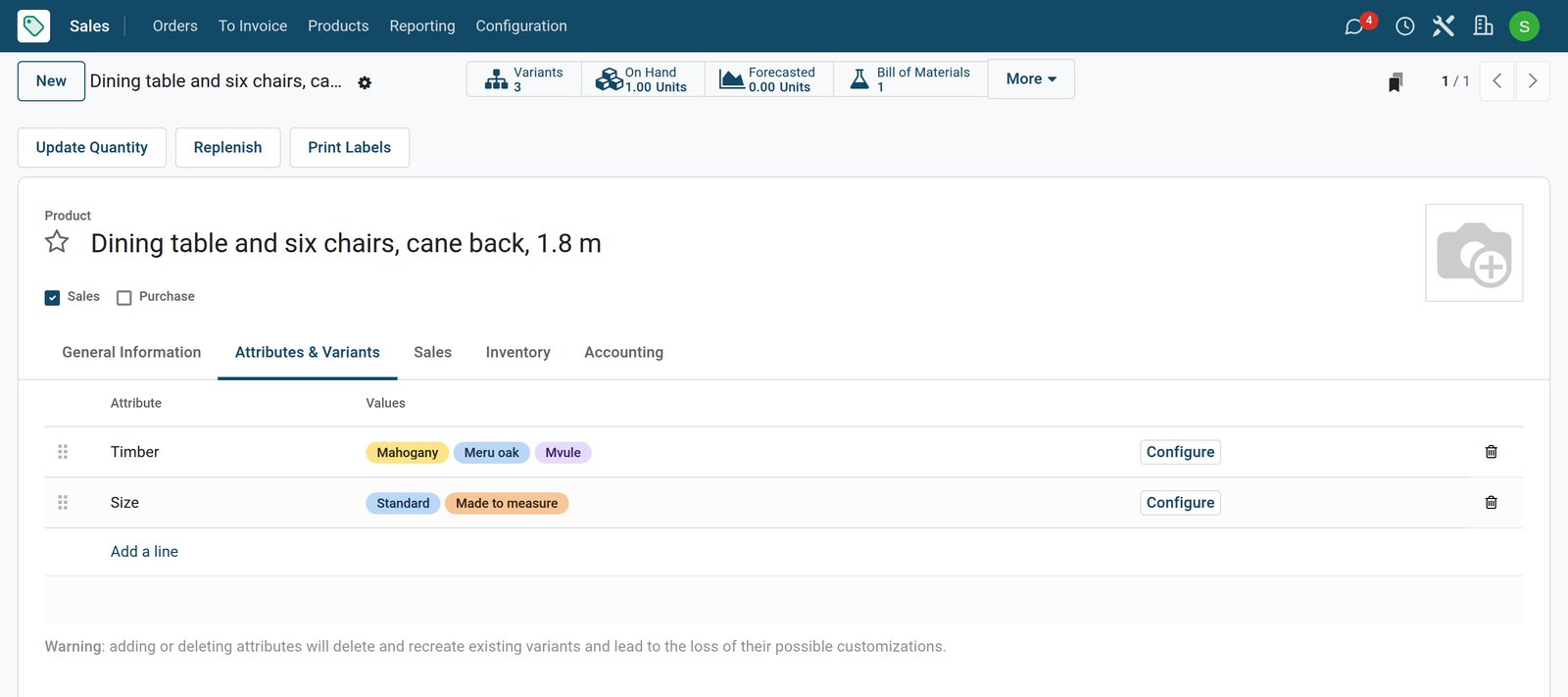1568x697 pixels.
Task: Switch to the Inventory tab
Action: [x=517, y=353]
